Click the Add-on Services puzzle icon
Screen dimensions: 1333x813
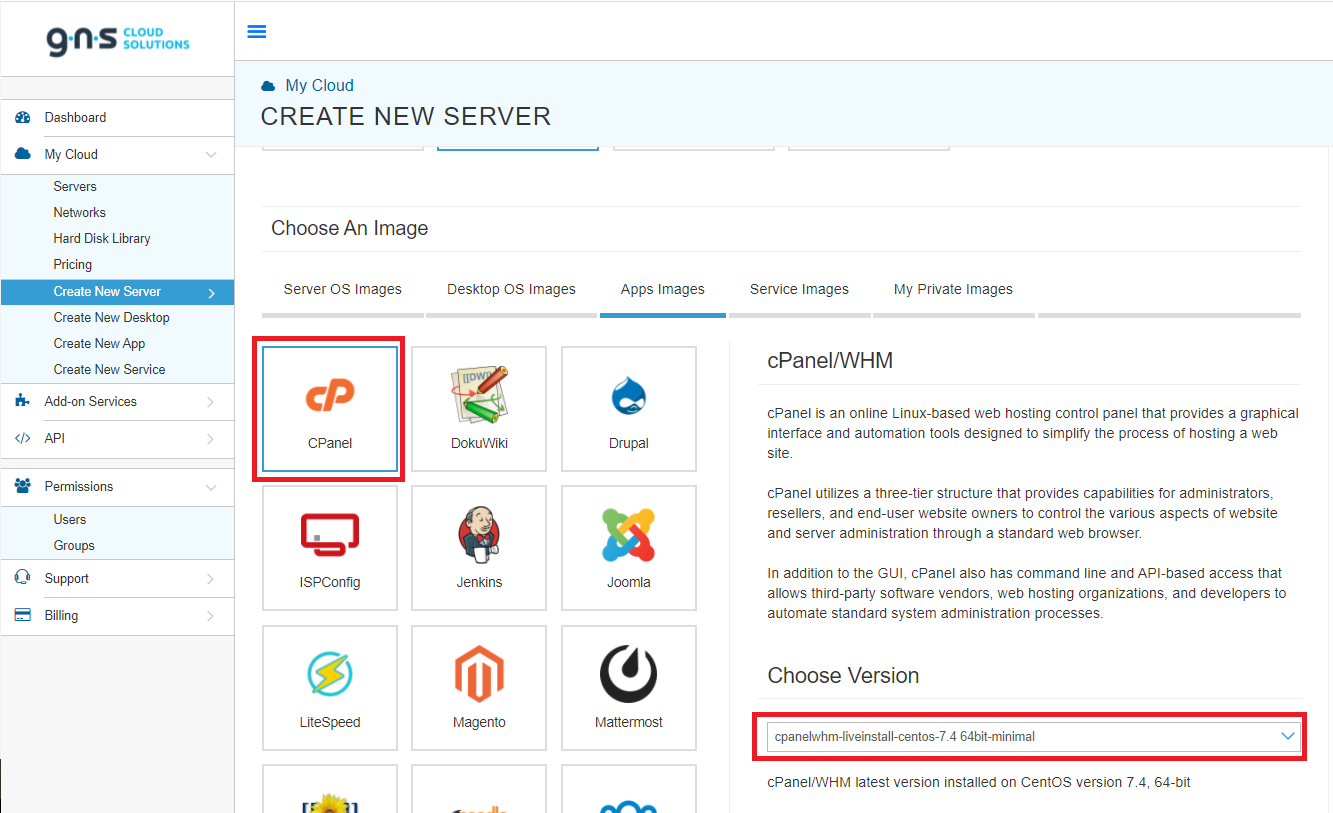[23, 401]
